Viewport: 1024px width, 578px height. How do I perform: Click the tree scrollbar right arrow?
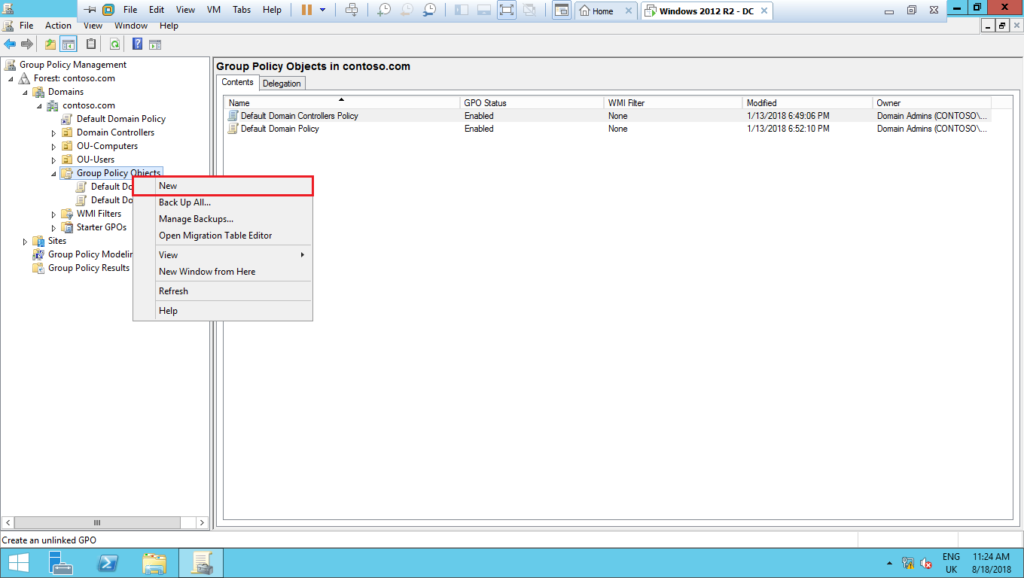[x=202, y=522]
